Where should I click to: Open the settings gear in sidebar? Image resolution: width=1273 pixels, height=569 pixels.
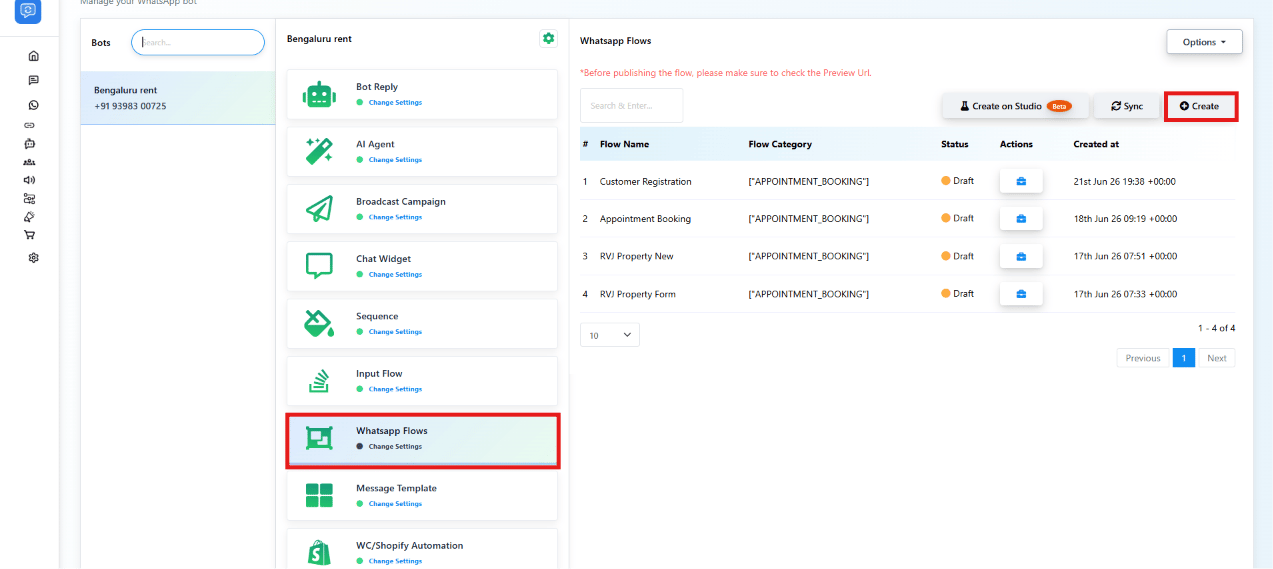33,258
